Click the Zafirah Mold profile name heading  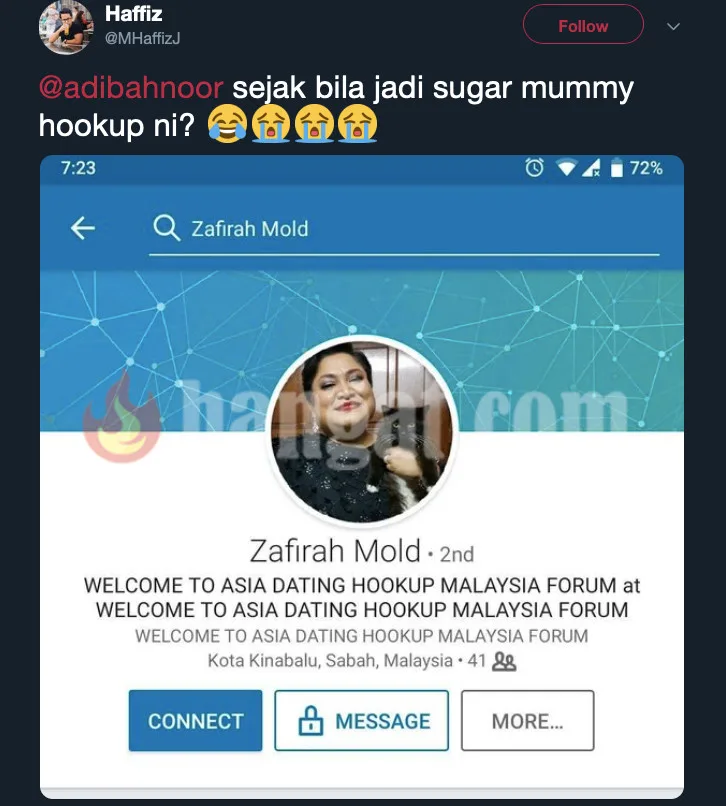click(335, 551)
